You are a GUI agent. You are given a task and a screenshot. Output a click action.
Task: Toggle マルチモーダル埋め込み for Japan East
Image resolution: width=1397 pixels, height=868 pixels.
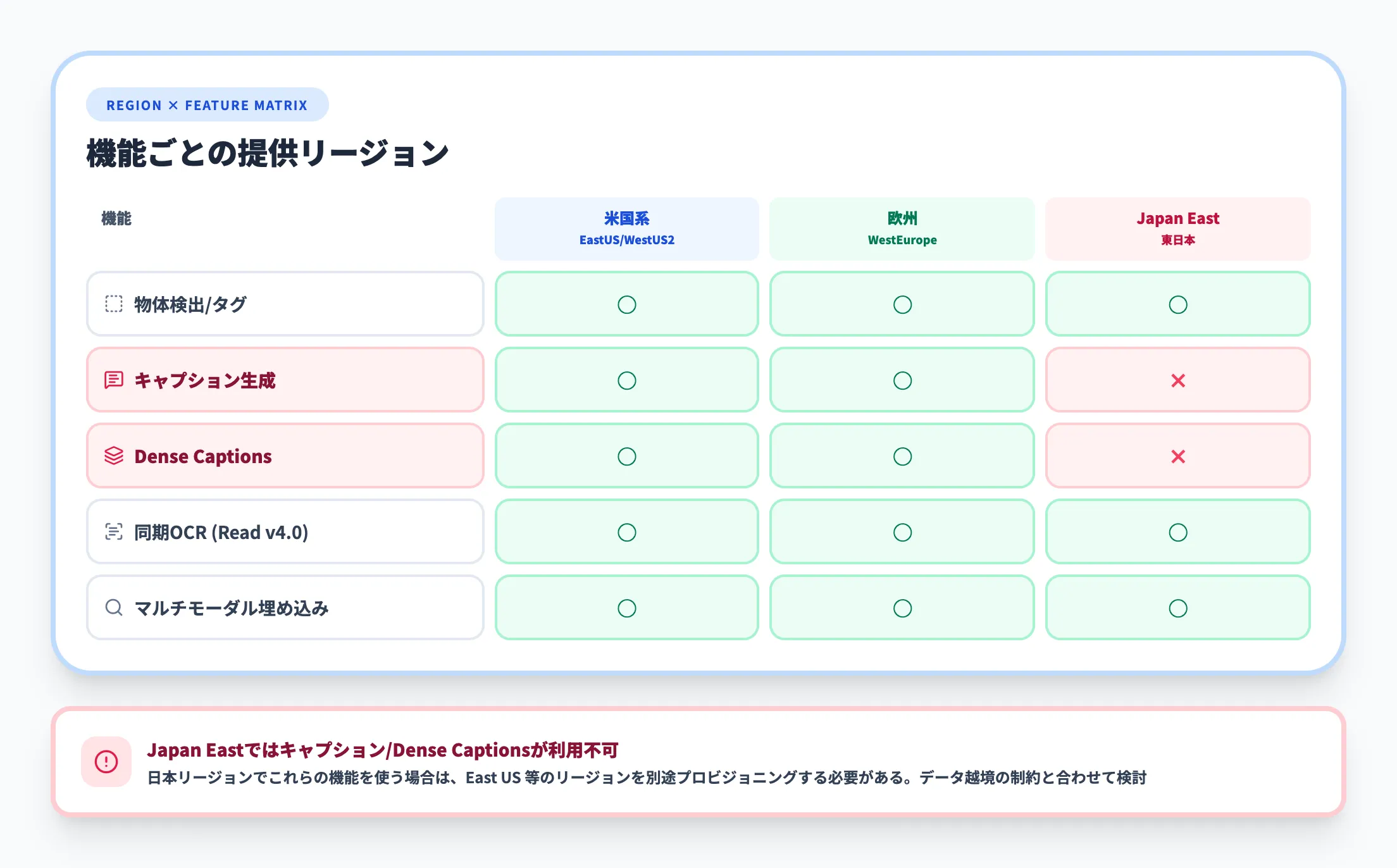tap(1177, 608)
